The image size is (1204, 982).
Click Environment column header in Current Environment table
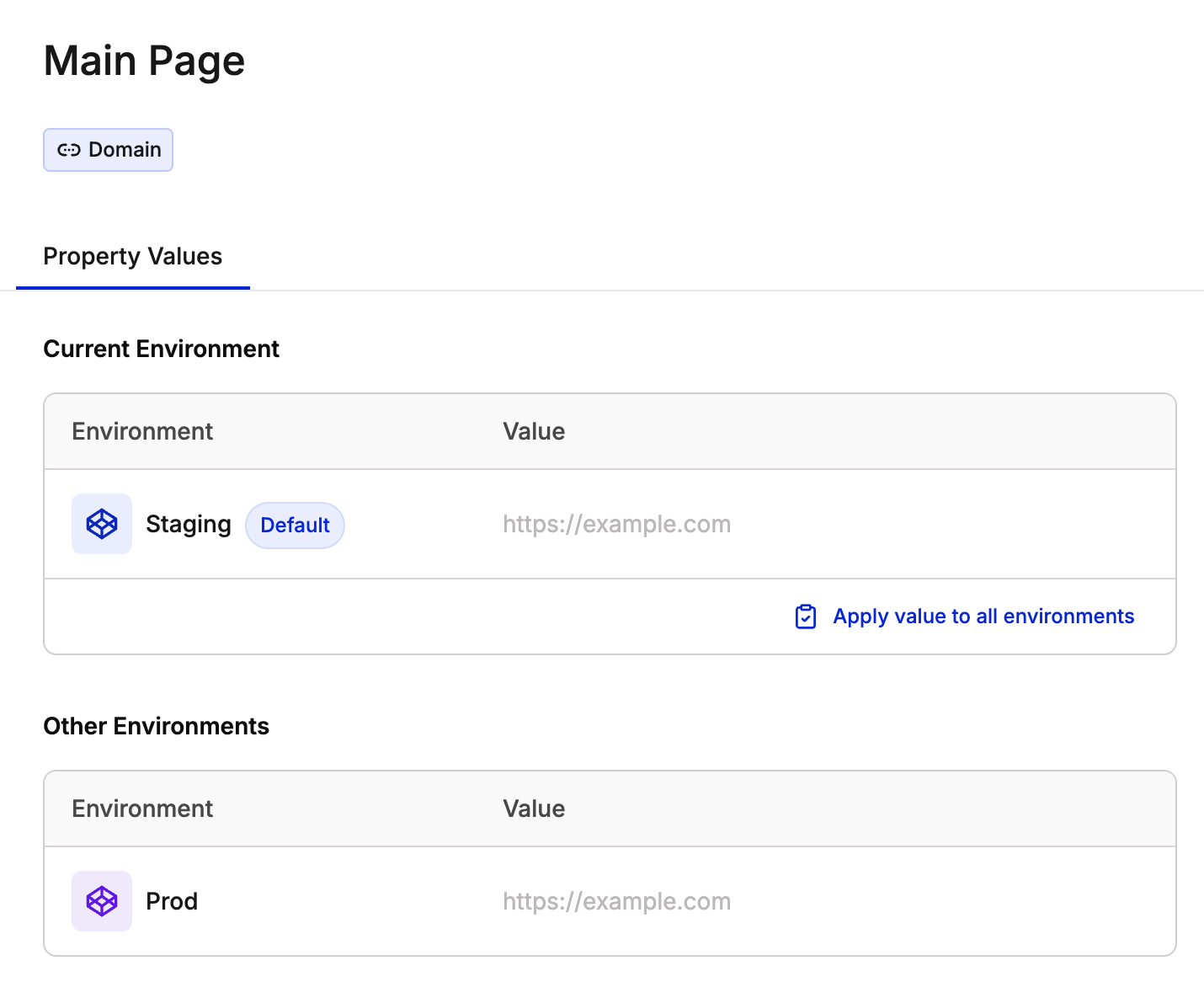[142, 431]
